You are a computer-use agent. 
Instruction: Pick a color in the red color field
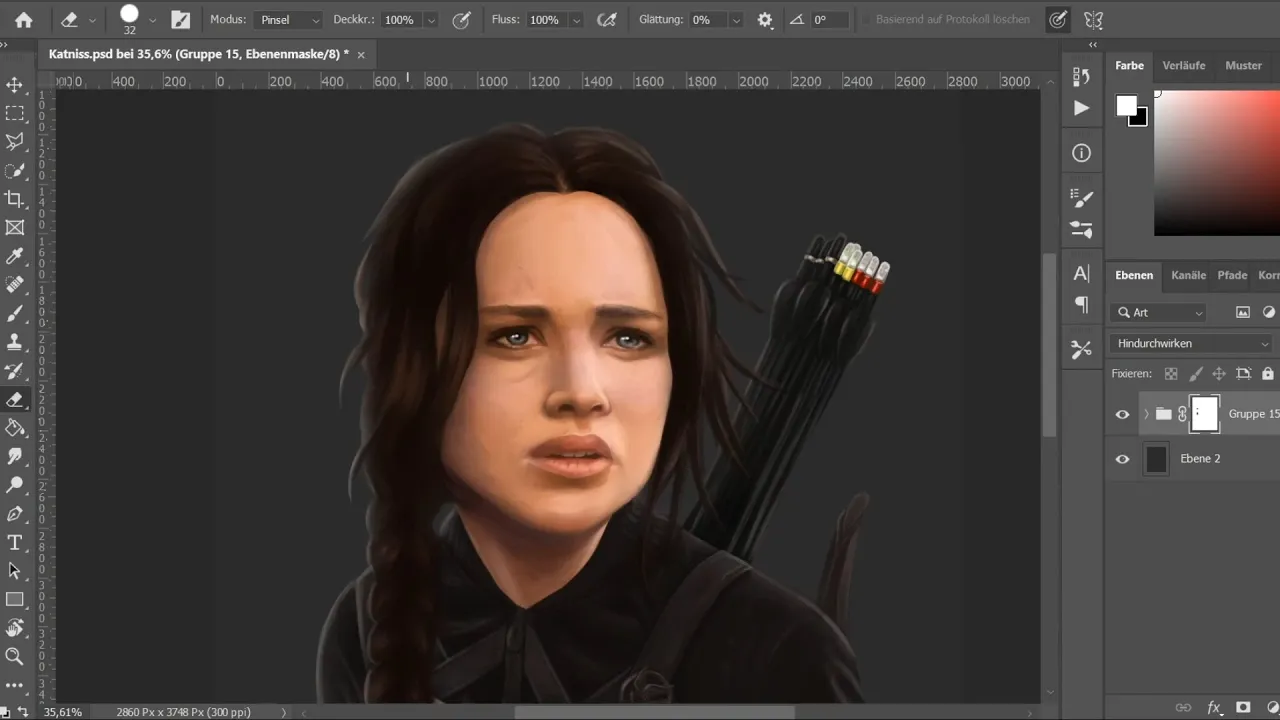click(1217, 162)
